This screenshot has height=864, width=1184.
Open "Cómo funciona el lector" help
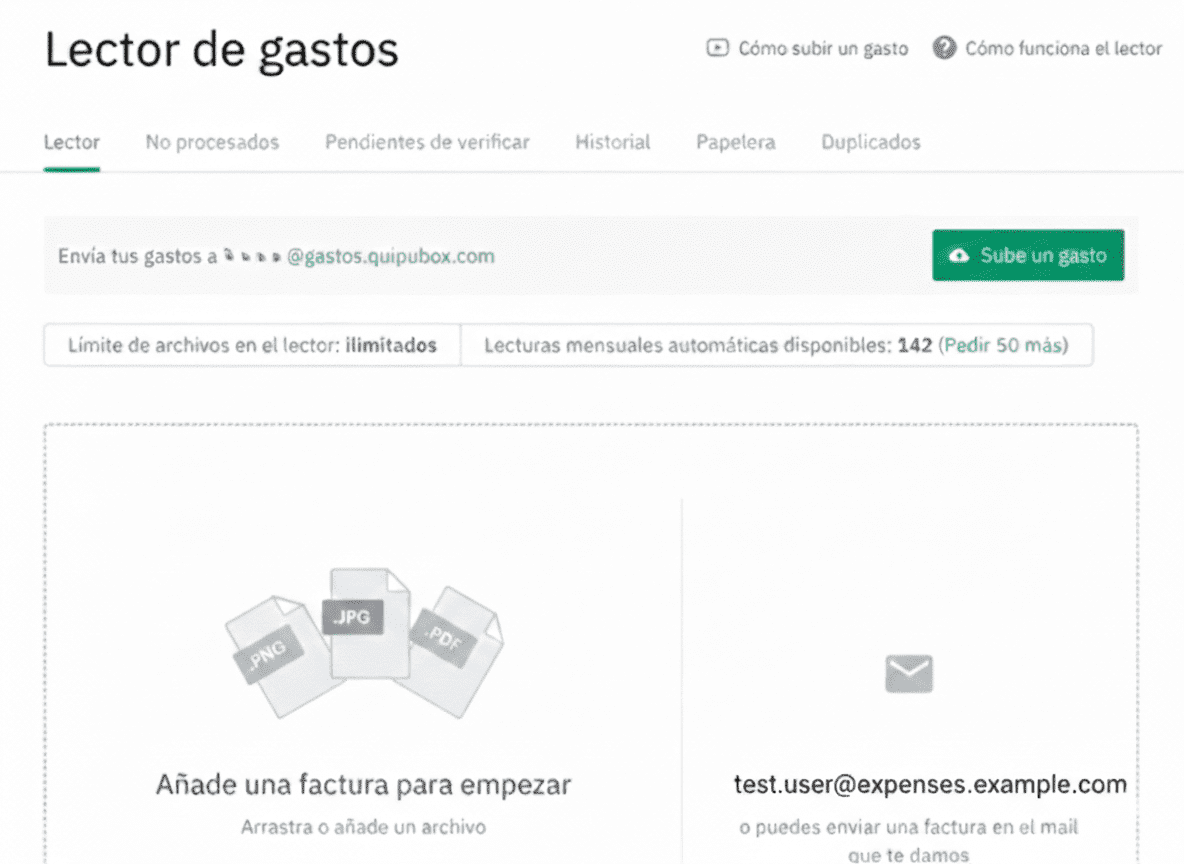click(x=1062, y=47)
